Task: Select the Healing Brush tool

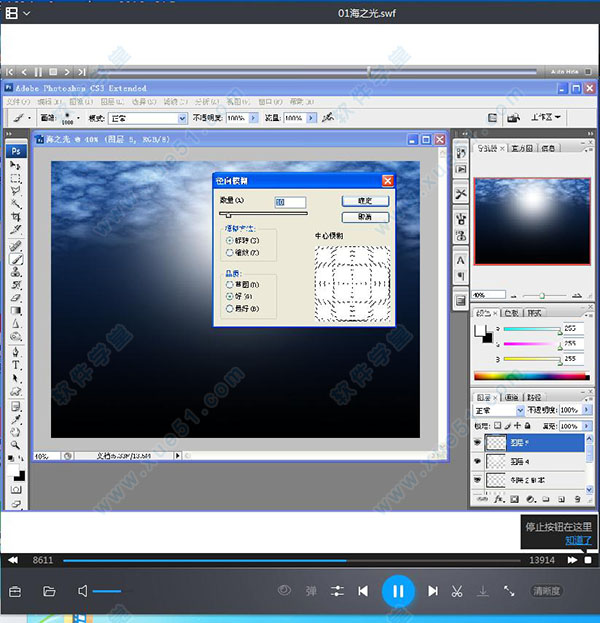Action: (16, 246)
